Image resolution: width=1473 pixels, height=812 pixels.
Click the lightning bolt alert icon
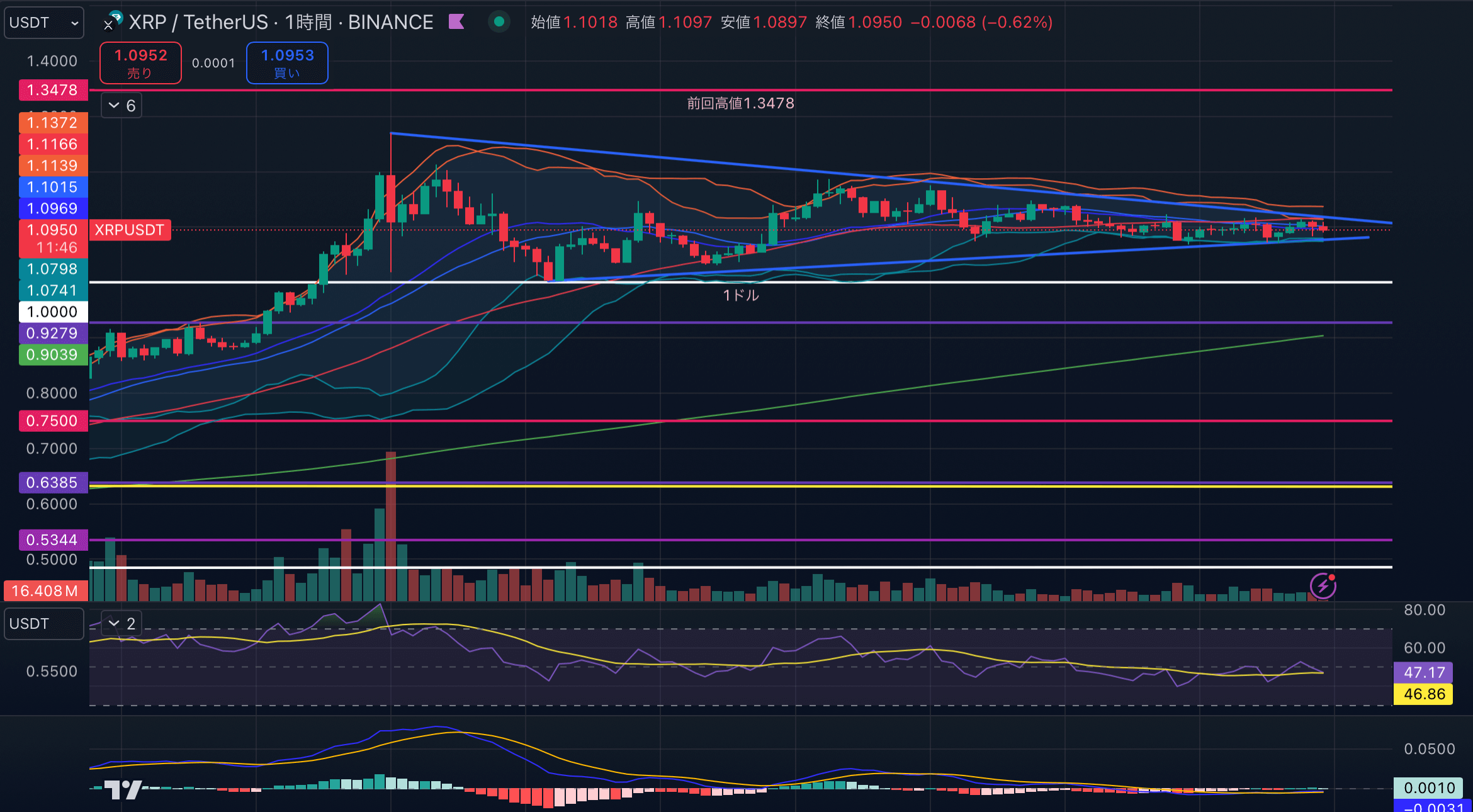pyautogui.click(x=1323, y=586)
